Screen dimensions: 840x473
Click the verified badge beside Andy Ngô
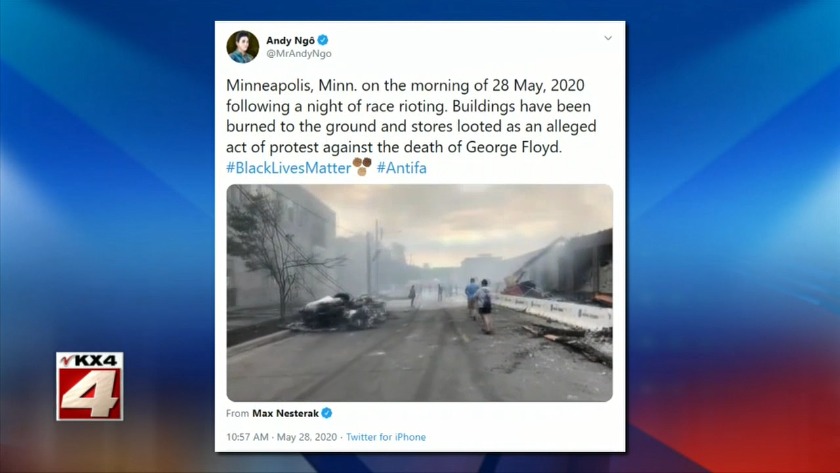click(323, 40)
